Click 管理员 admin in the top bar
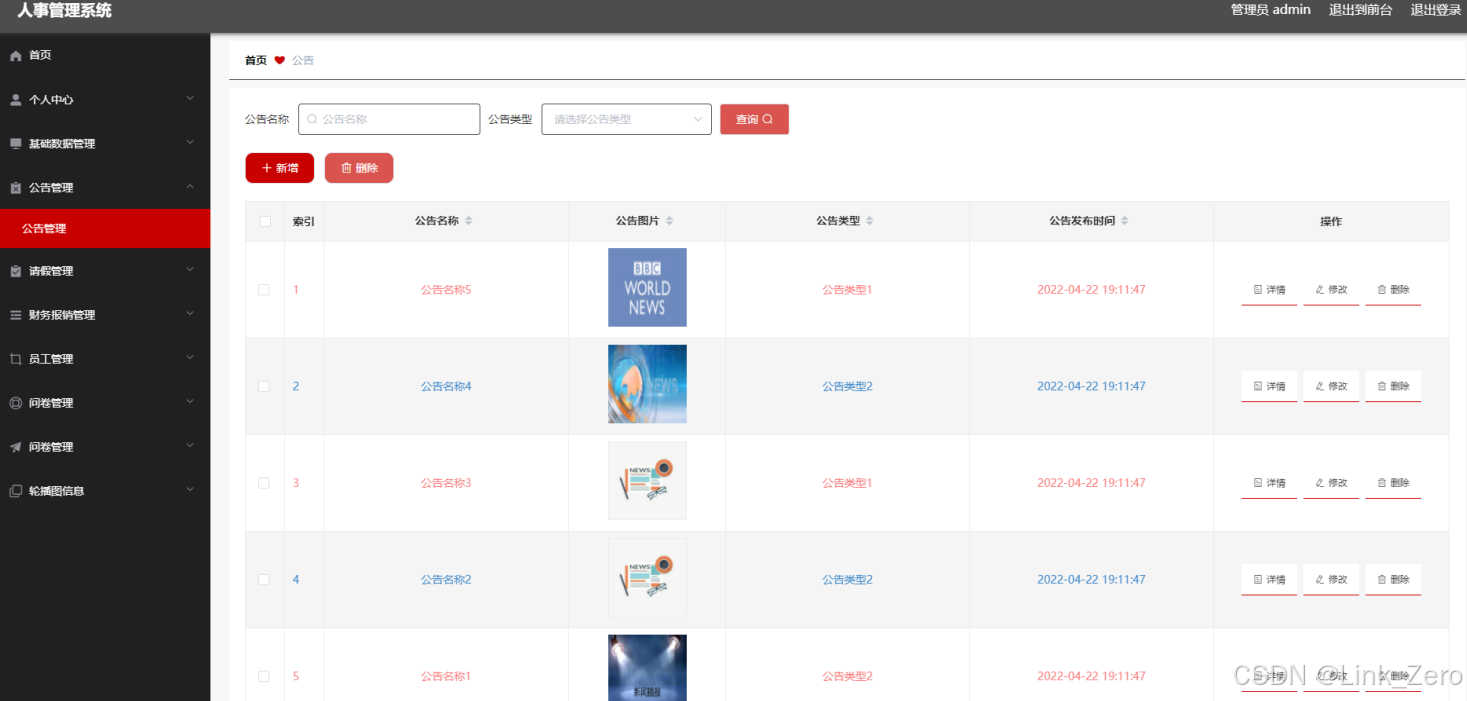Screen dimensions: 1467x701 1270,10
